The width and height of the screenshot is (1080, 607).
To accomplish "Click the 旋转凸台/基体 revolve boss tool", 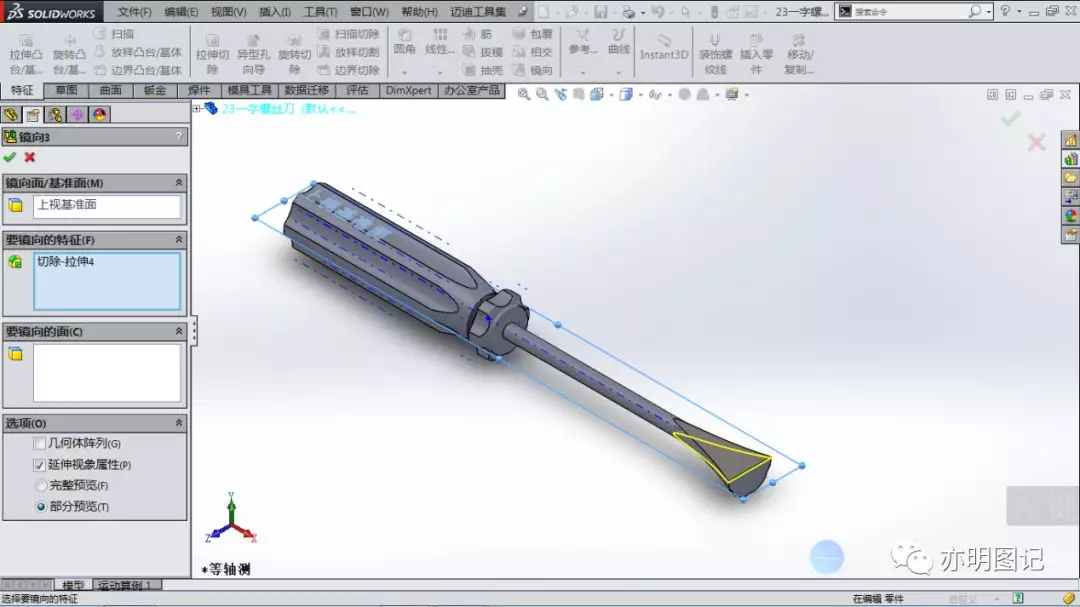I will click(70, 53).
